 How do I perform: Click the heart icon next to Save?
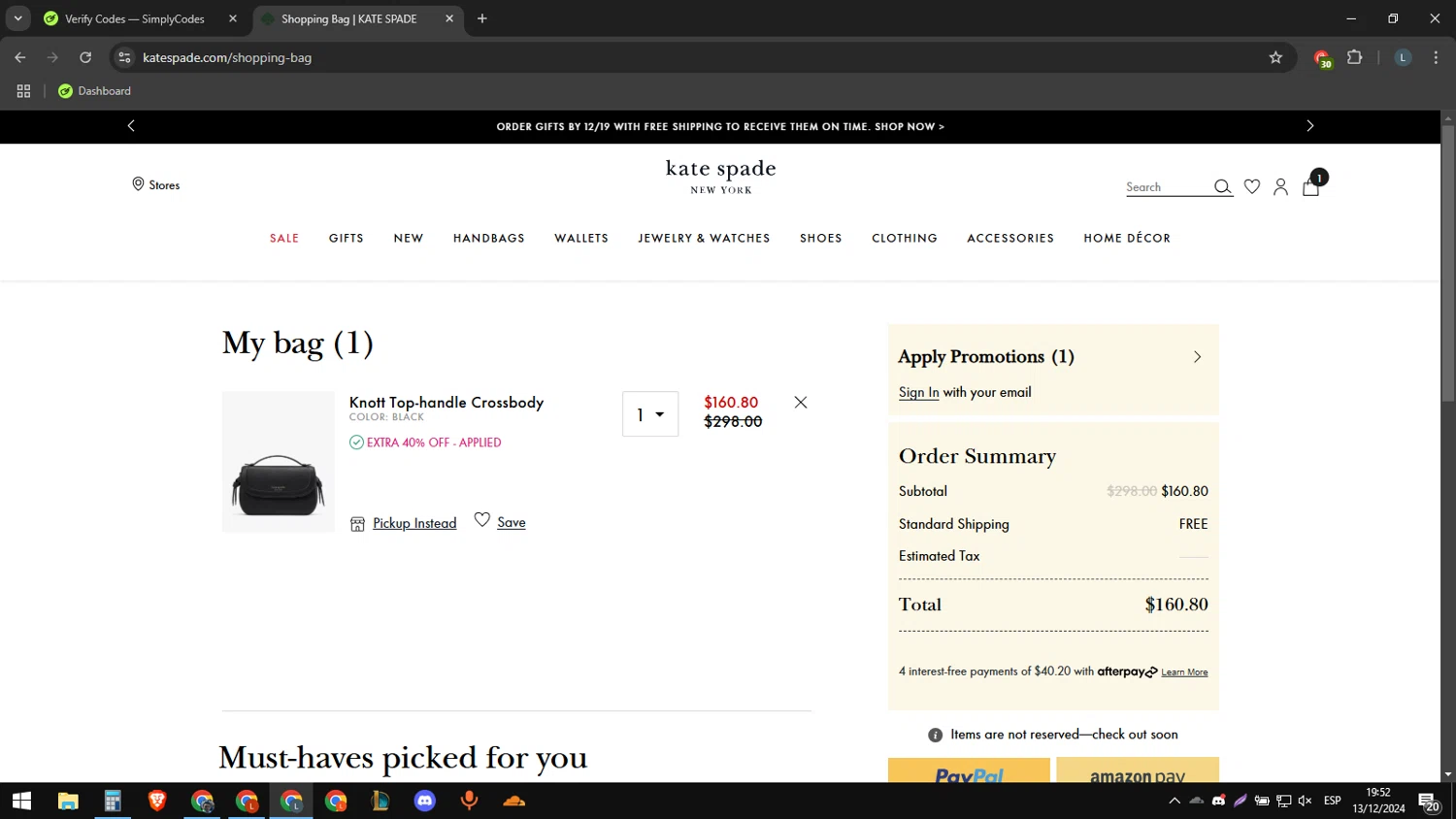[481, 520]
